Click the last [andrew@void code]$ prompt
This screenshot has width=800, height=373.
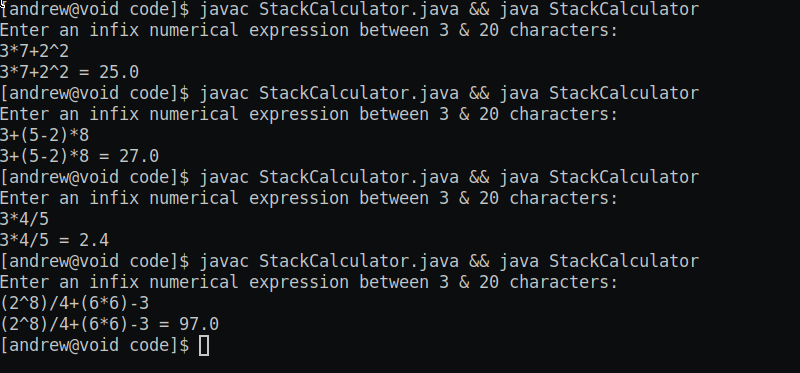click(x=95, y=345)
